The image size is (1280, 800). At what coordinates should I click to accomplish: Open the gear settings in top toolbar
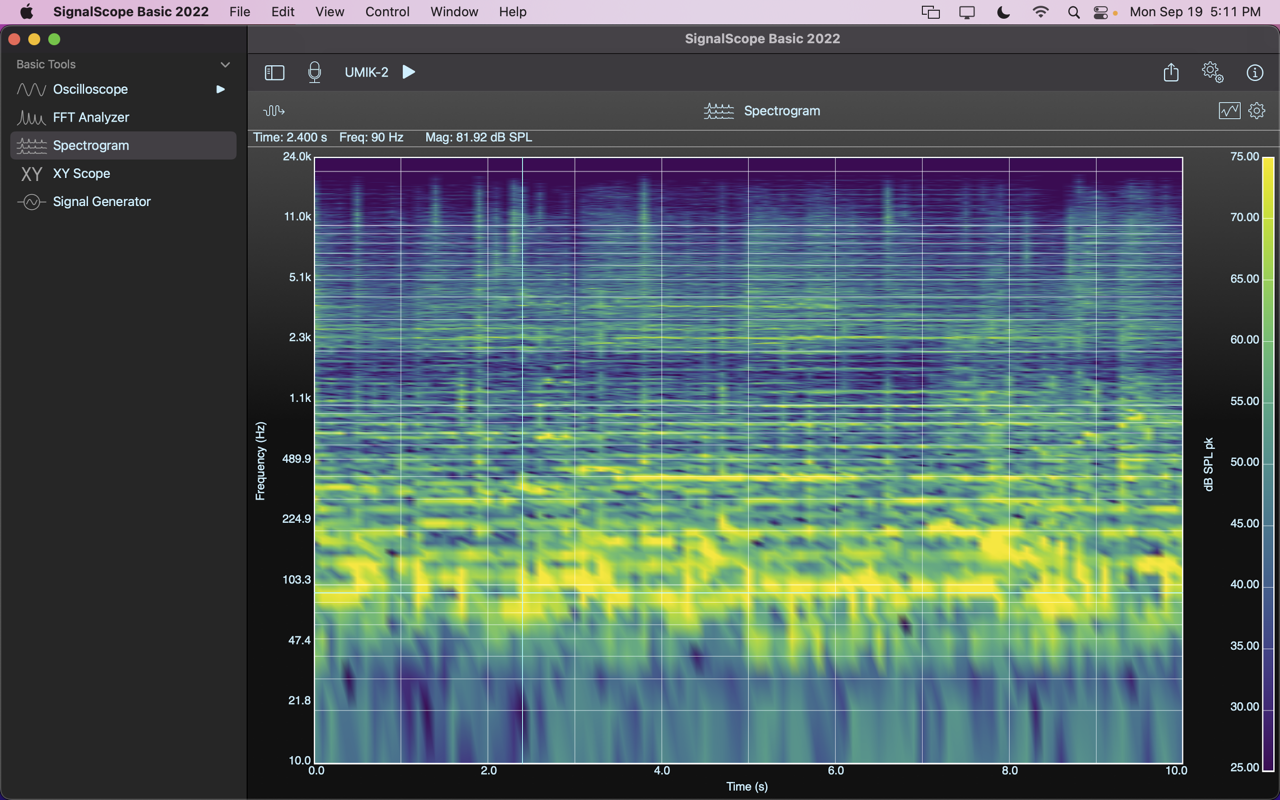[x=1212, y=72]
